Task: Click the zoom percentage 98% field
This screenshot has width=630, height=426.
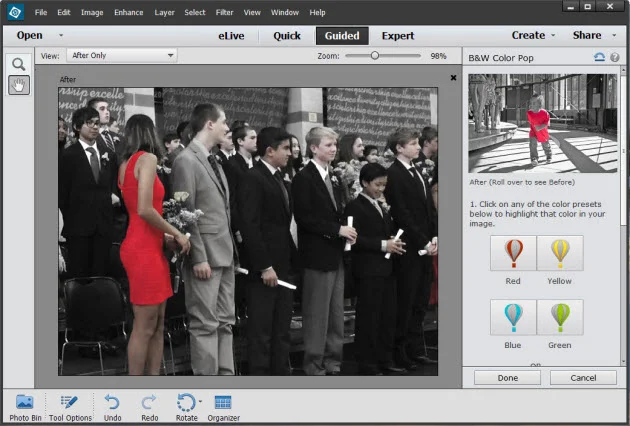Action: pyautogui.click(x=438, y=56)
